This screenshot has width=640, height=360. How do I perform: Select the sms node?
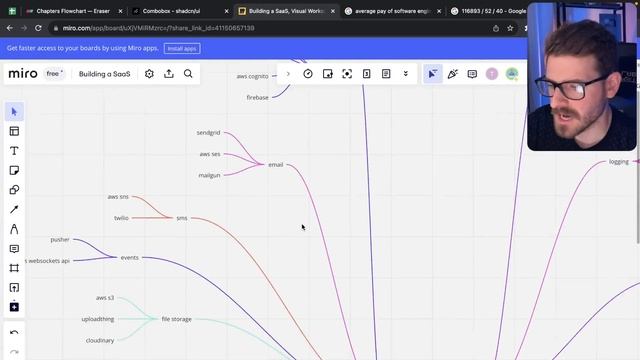[182, 218]
